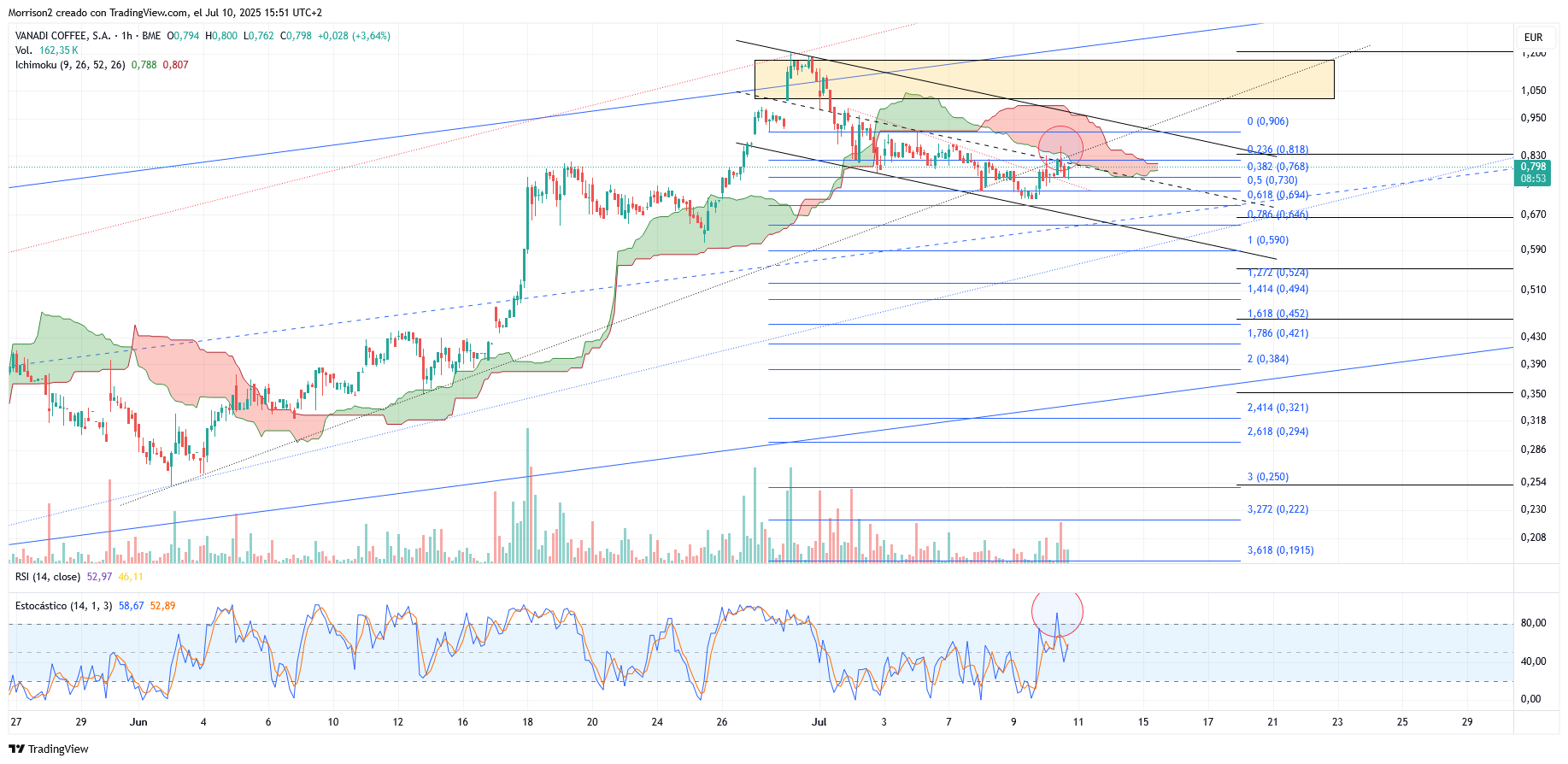Click the Ichimoku value 0,807 in red

click(x=175, y=65)
